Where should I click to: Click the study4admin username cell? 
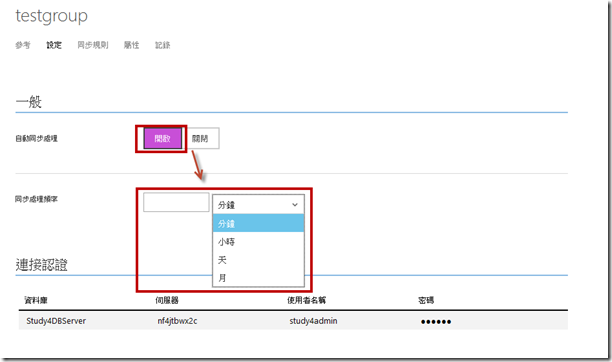tap(313, 321)
